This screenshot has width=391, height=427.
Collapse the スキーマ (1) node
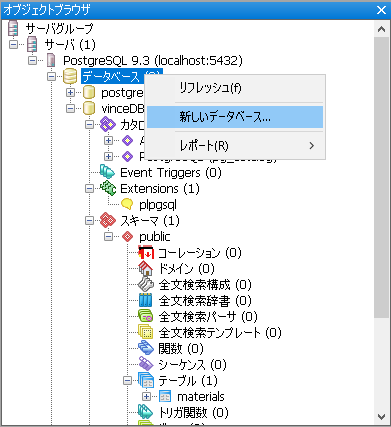pos(89,220)
